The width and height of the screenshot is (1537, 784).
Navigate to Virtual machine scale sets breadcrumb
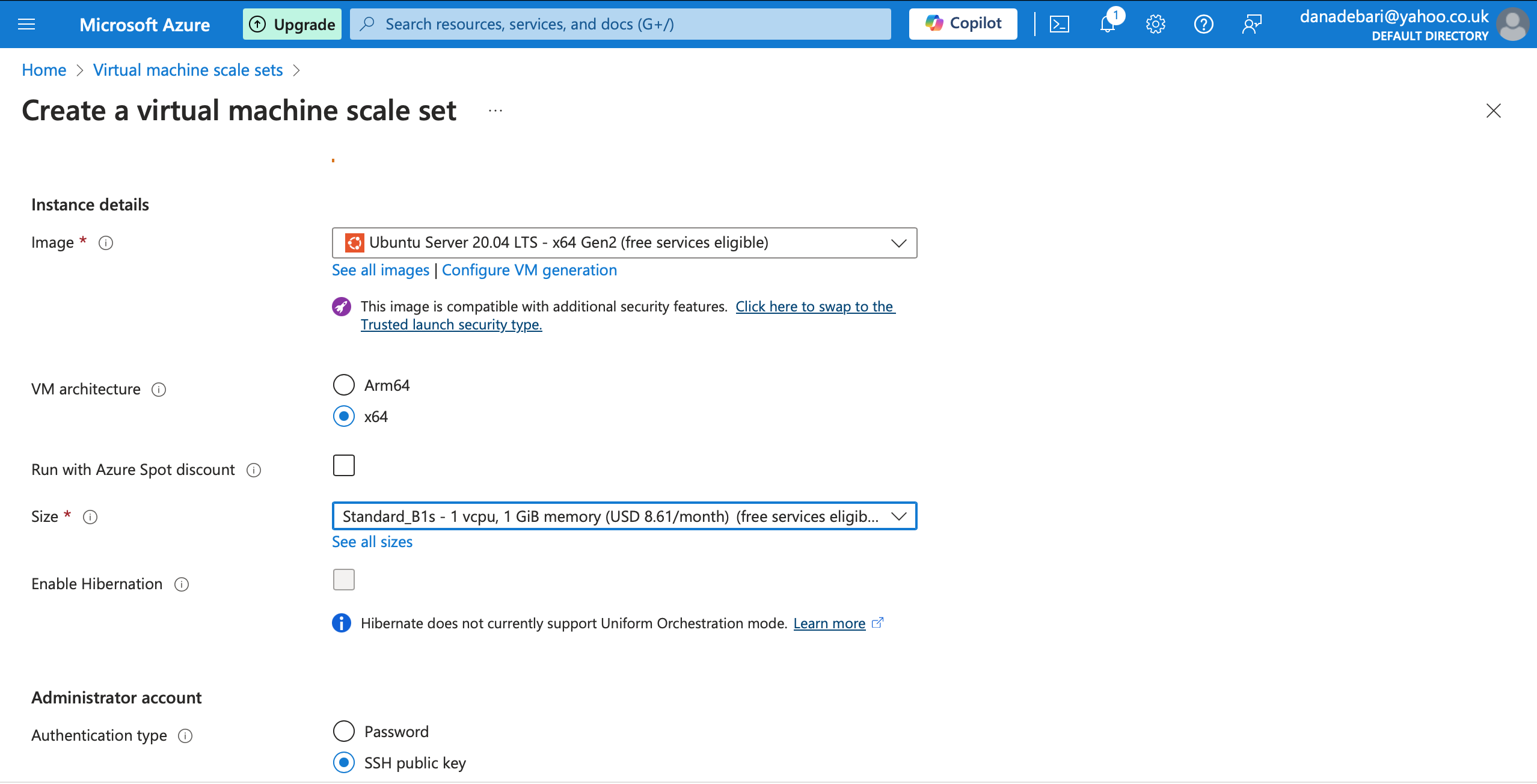(188, 70)
